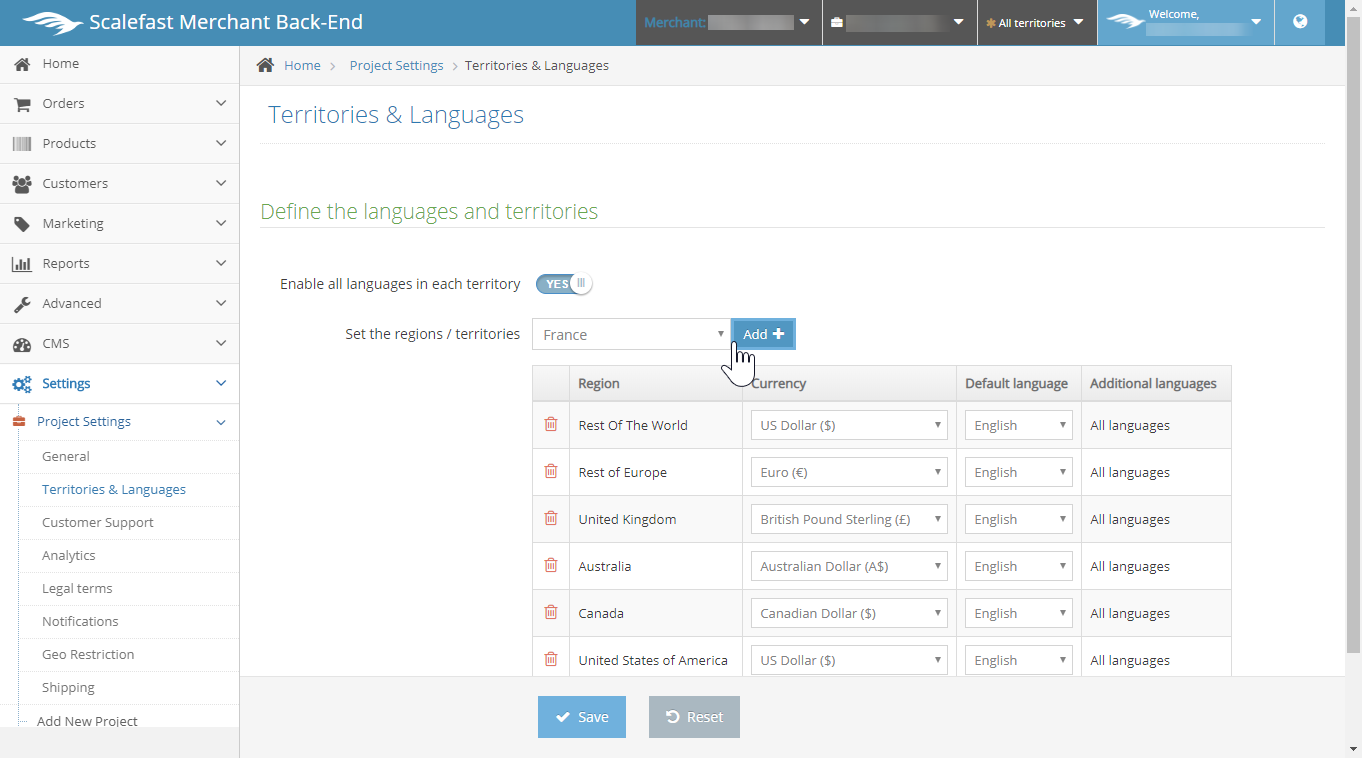
Task: Open the All territories dropdown
Action: (x=1036, y=23)
